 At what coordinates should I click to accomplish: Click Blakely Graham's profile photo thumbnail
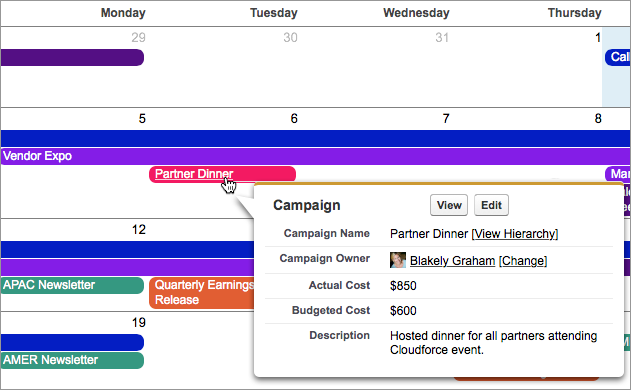tap(398, 260)
